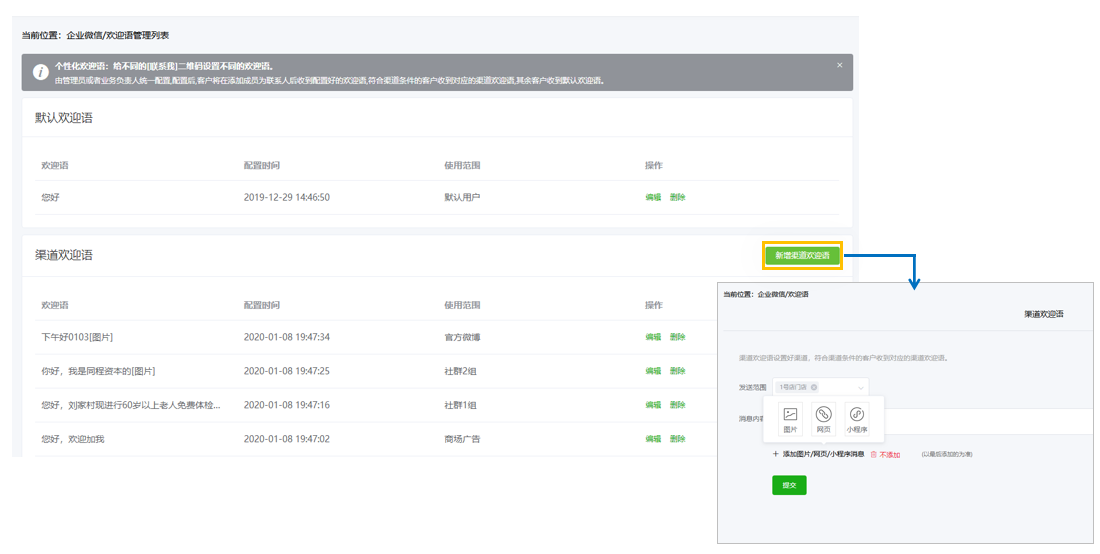1100x554 pixels.
Task: Delete the 社群2组 channel welcome message
Action: (x=677, y=371)
